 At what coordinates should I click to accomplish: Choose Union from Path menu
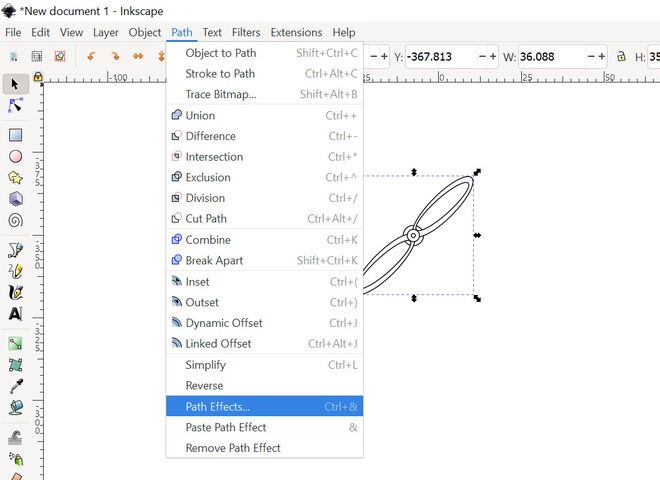(x=265, y=115)
